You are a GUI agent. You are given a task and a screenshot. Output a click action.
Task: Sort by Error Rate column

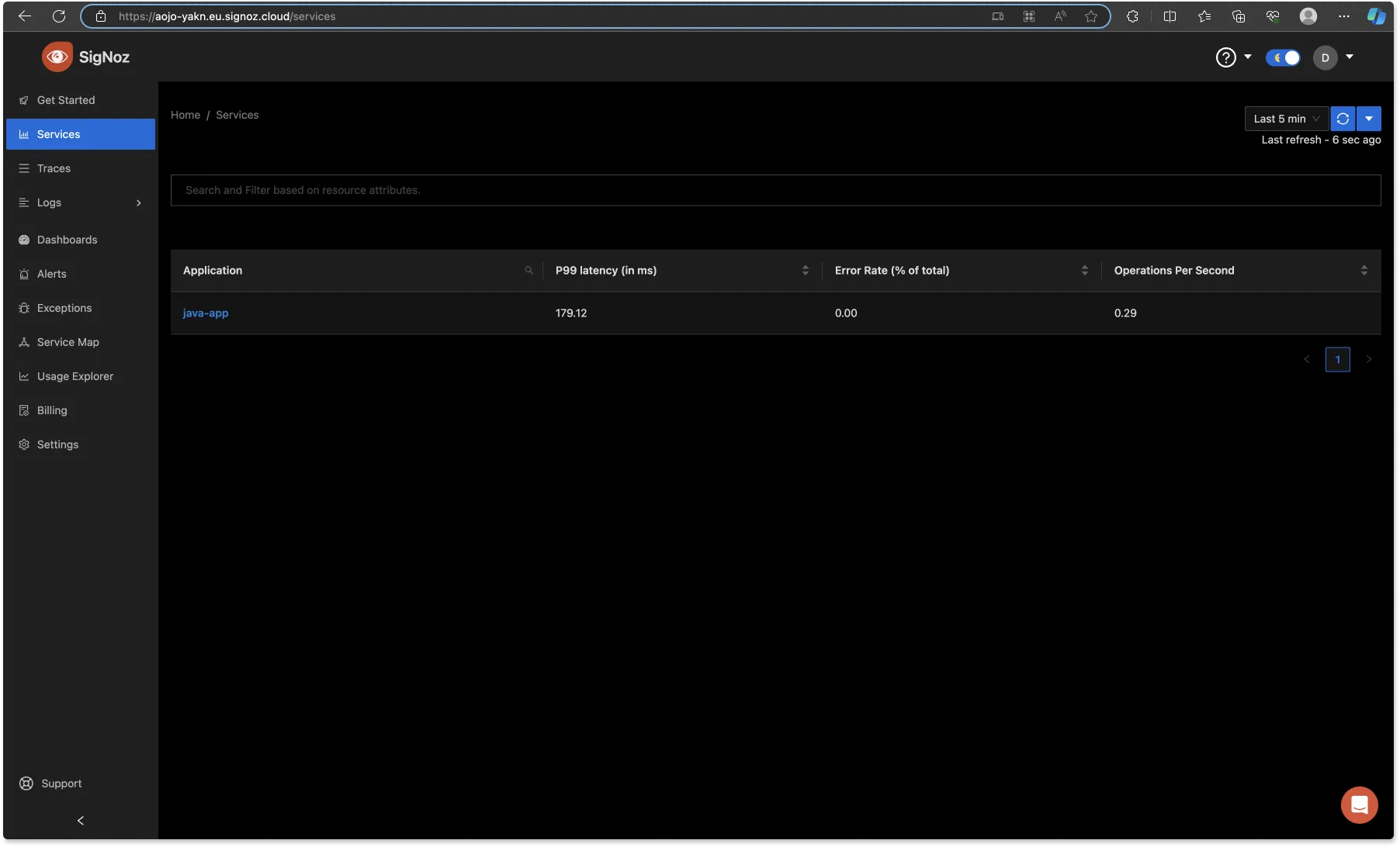pyautogui.click(x=1085, y=271)
